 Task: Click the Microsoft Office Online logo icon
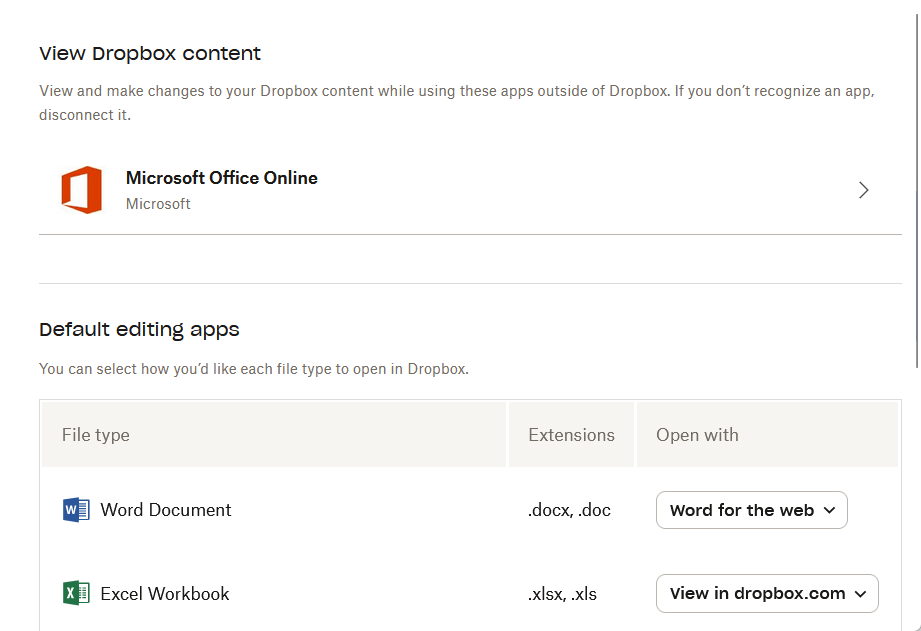click(x=82, y=190)
